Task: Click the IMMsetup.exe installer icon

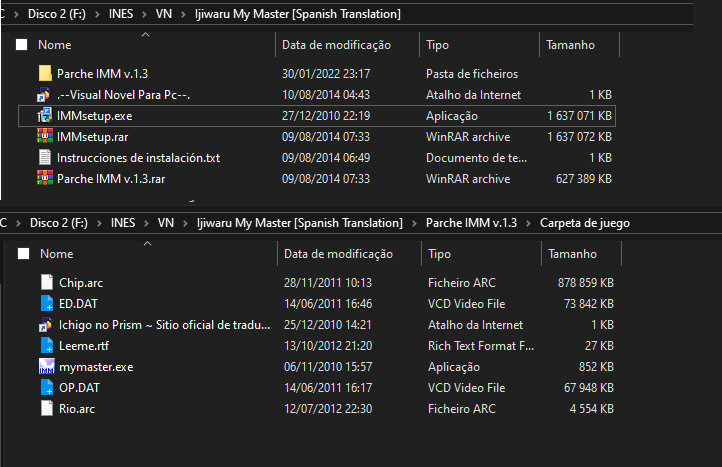Action: pyautogui.click(x=45, y=116)
